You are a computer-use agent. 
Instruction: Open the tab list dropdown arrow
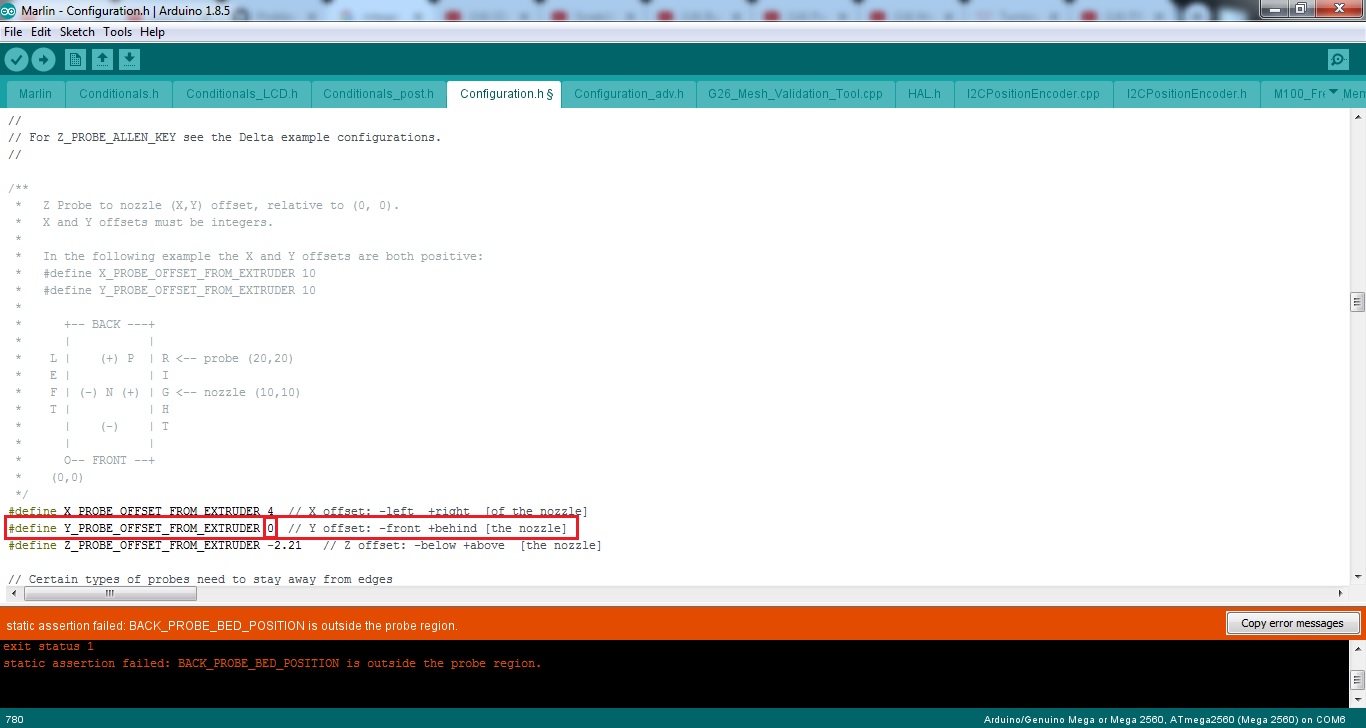tap(1332, 93)
